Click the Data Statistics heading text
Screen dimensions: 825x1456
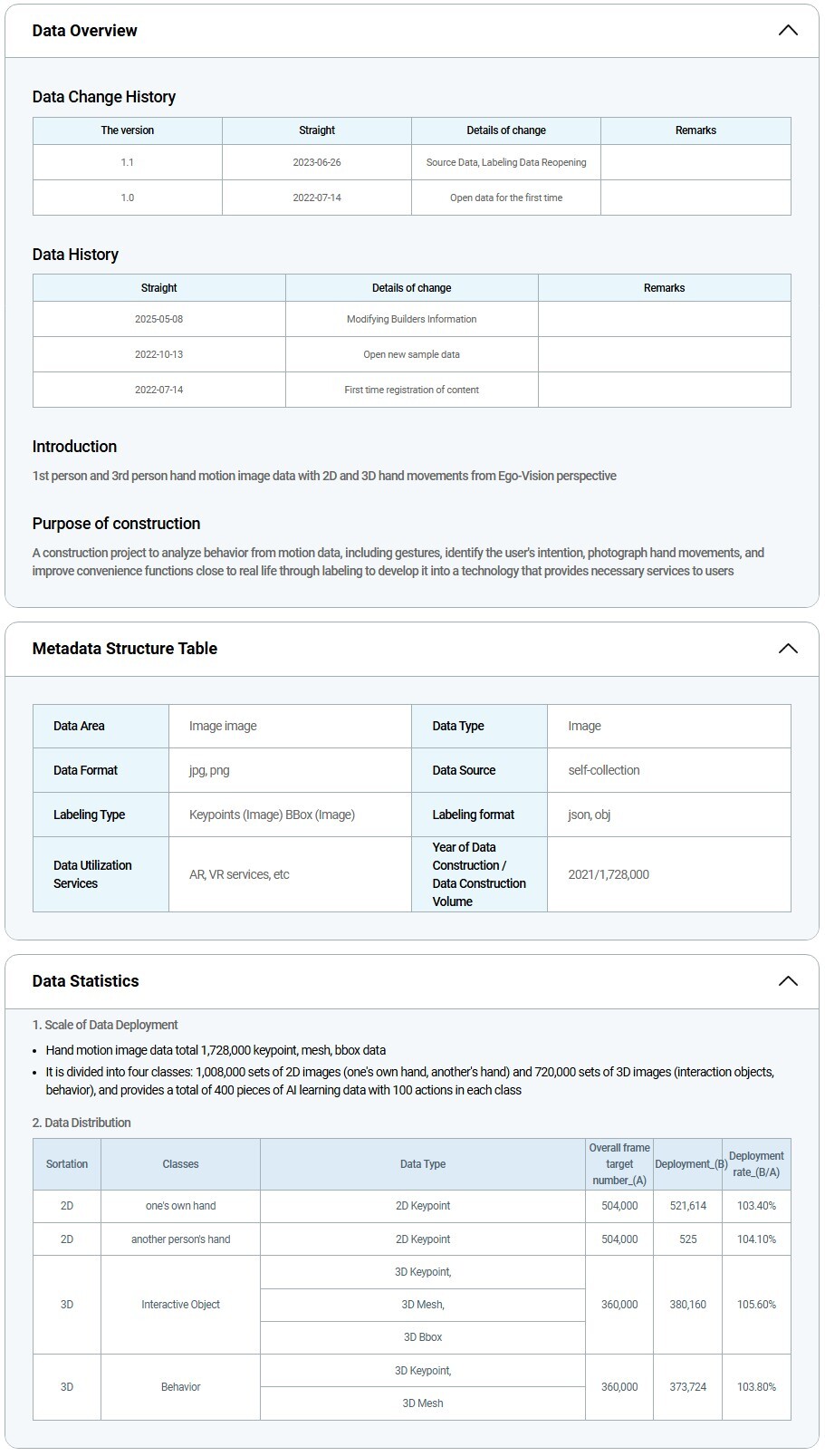coord(85,981)
